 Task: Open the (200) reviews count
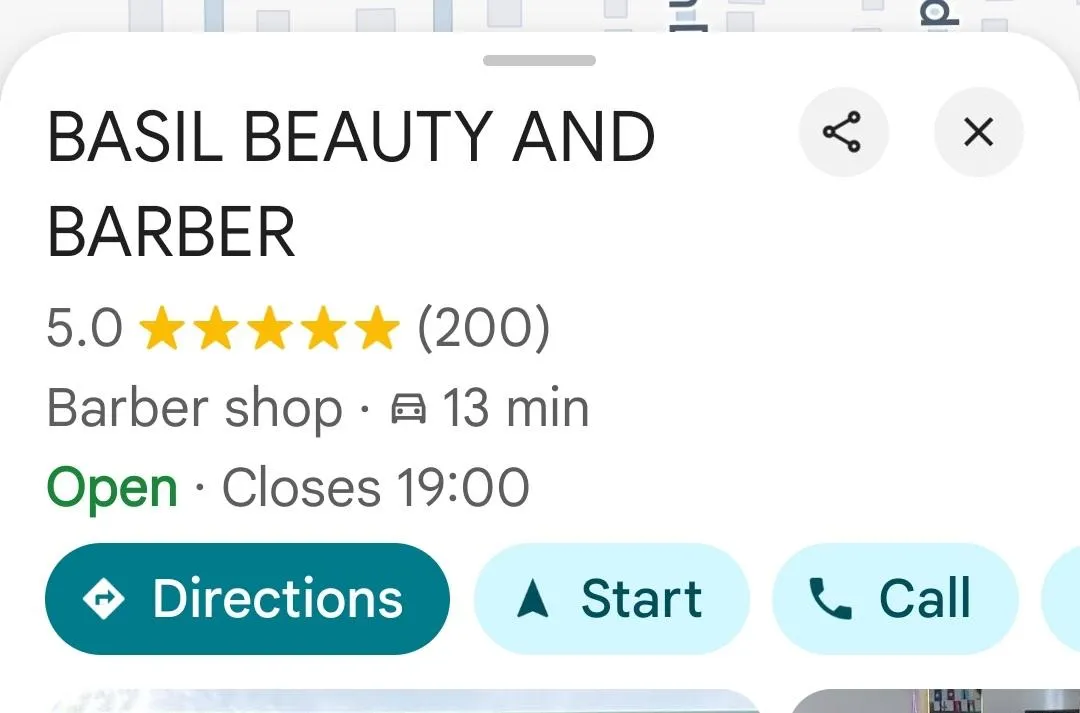point(484,328)
